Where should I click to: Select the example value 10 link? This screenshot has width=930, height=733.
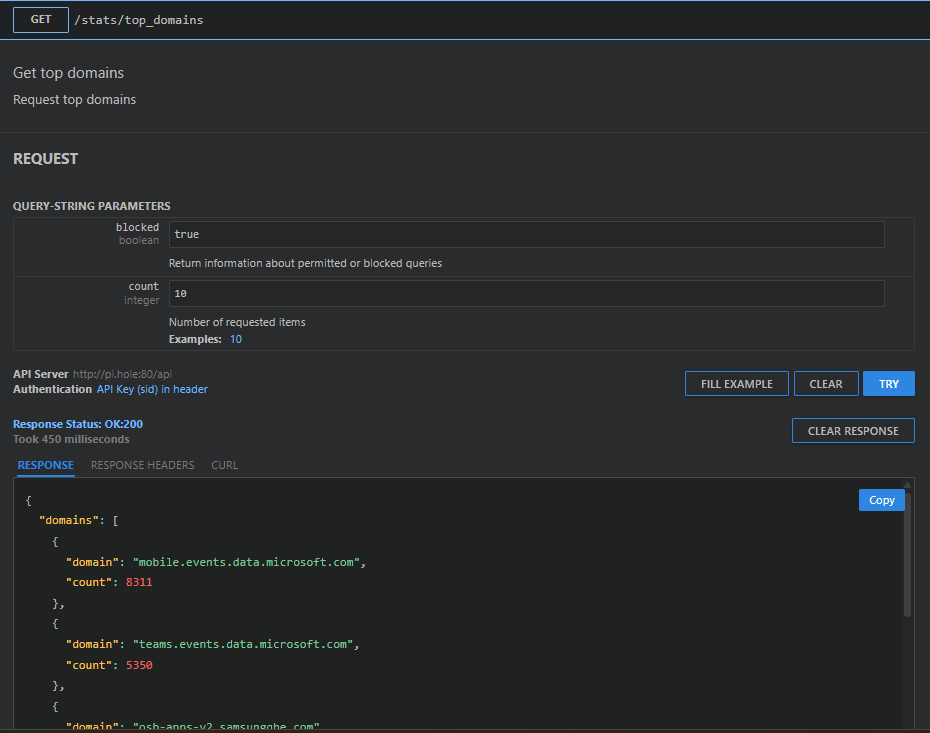point(236,339)
